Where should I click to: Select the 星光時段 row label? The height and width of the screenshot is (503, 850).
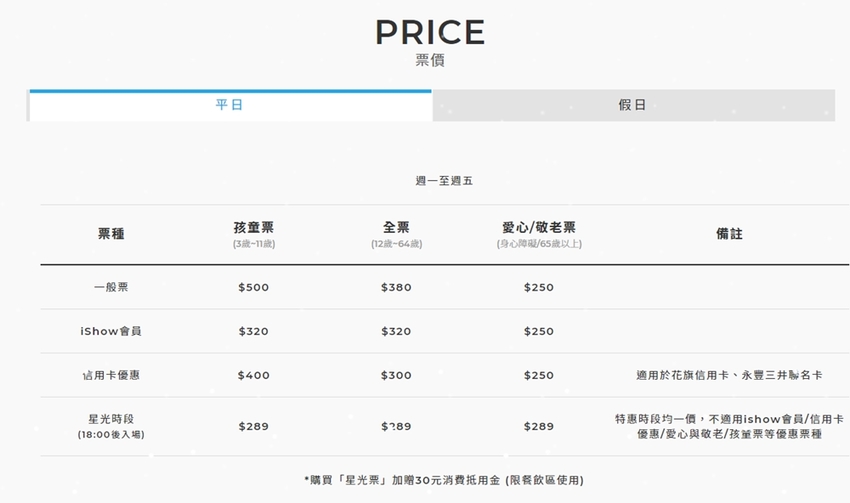[x=111, y=419]
